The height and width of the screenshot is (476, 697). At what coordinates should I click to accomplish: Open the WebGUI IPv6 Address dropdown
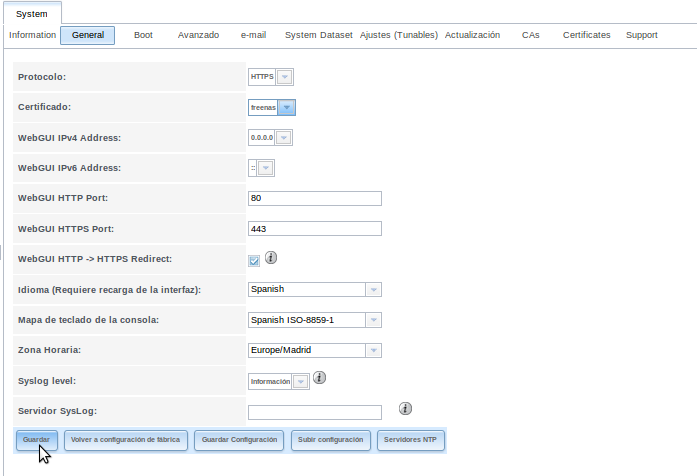tap(261, 168)
